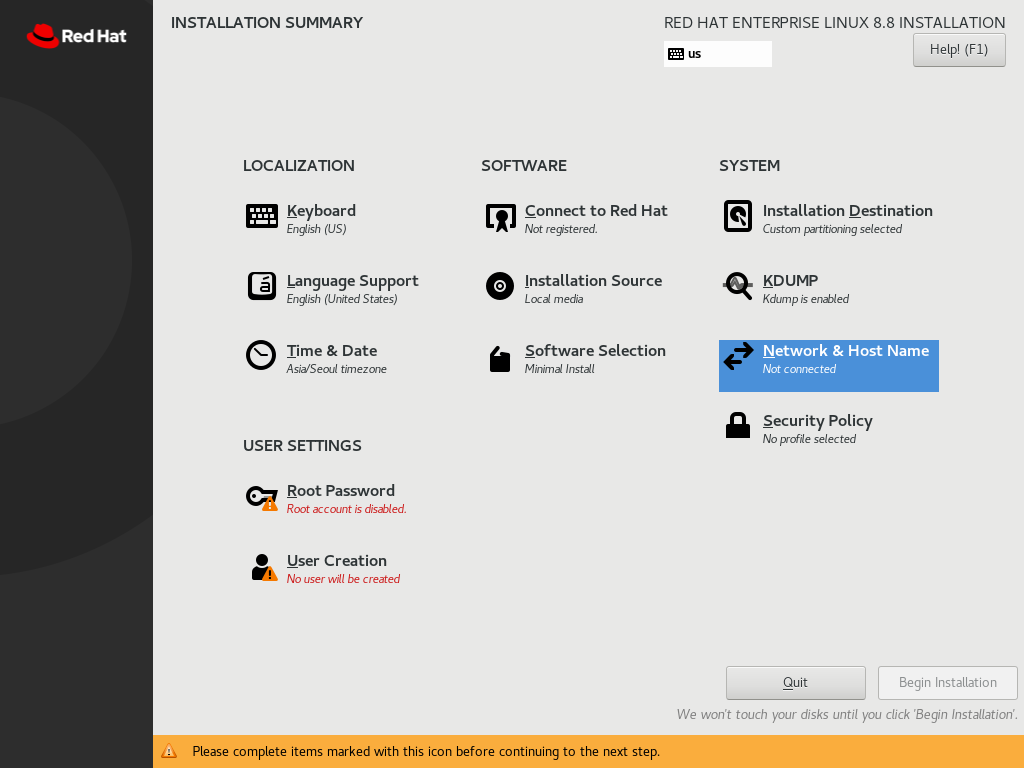Click 'No user will be created' text
The height and width of the screenshot is (768, 1024).
coord(344,579)
